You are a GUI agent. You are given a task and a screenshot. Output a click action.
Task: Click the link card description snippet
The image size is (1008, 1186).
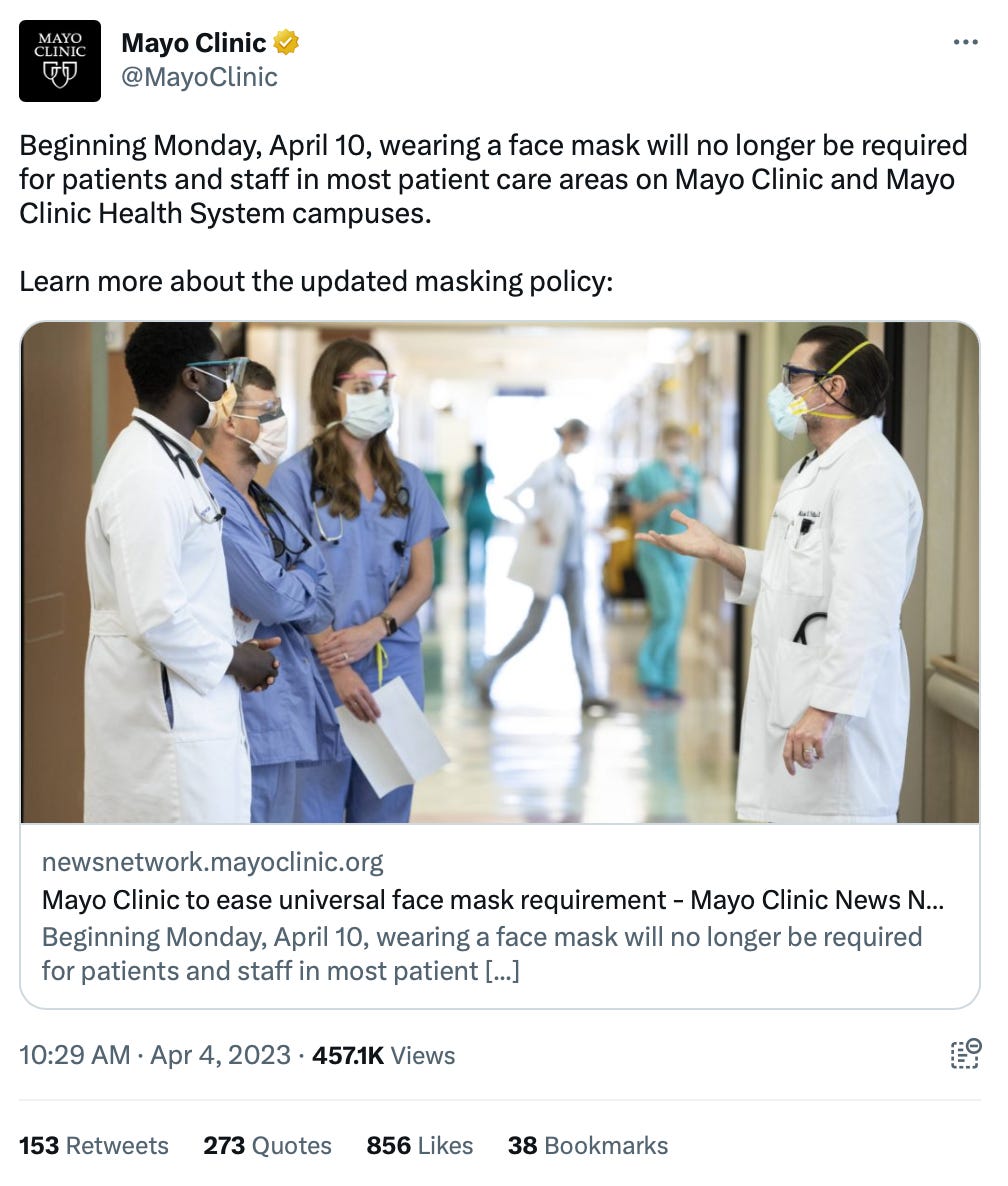[482, 954]
